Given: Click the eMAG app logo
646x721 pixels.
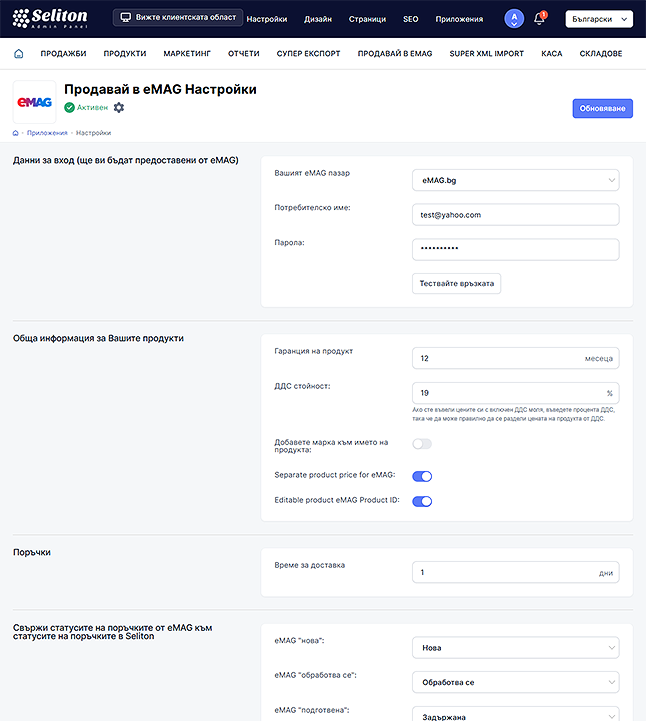Looking at the screenshot, I should click(x=34, y=102).
